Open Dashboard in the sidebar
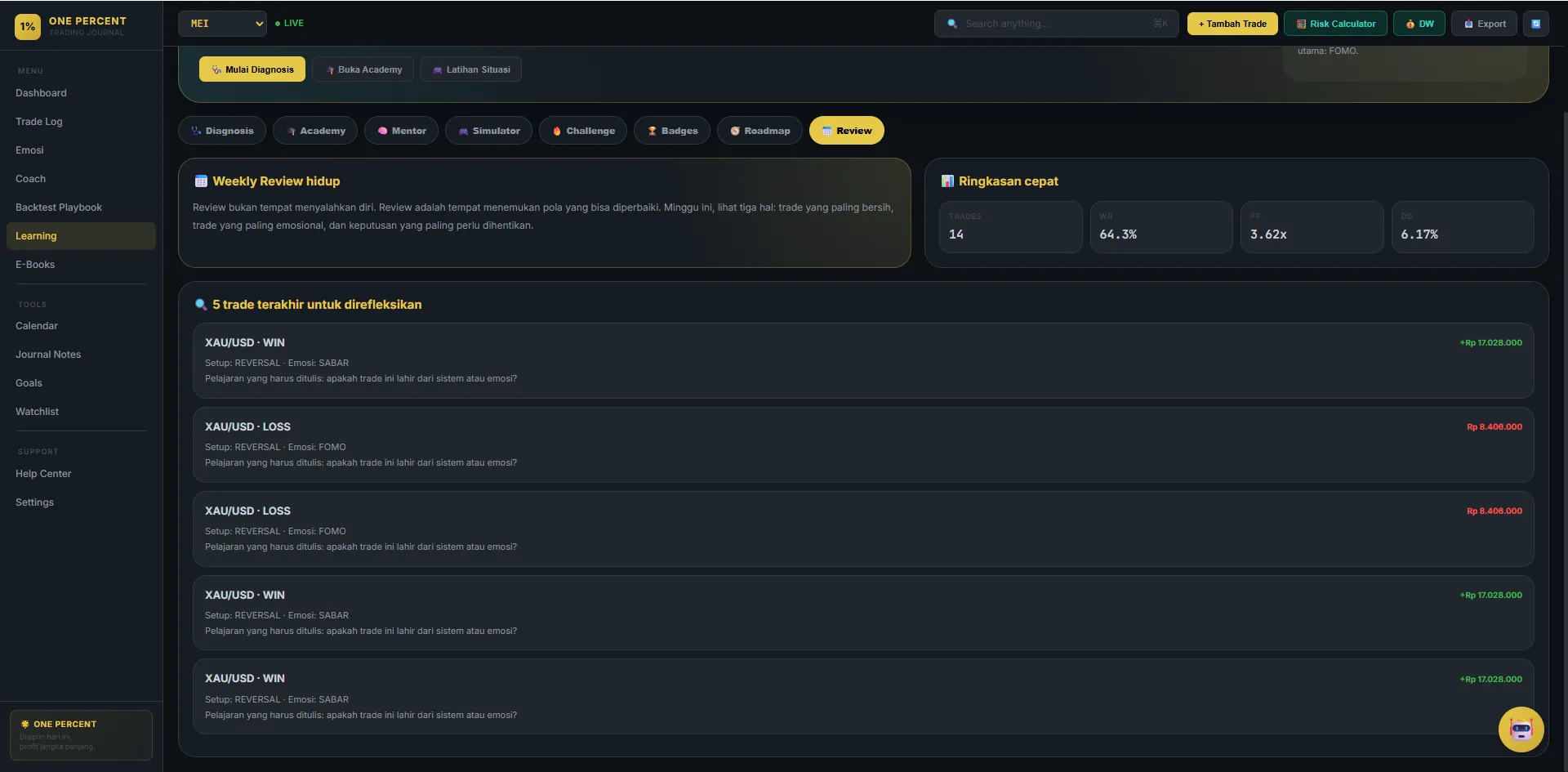Screen dimensions: 1568x772 (x=81, y=93)
